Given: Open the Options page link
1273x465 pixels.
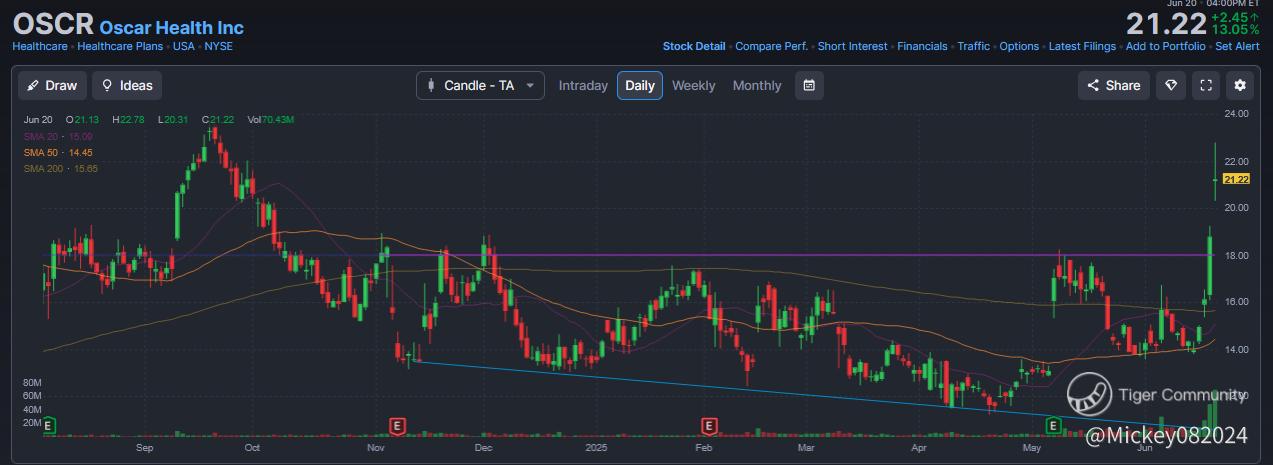Looking at the screenshot, I should coord(1019,46).
